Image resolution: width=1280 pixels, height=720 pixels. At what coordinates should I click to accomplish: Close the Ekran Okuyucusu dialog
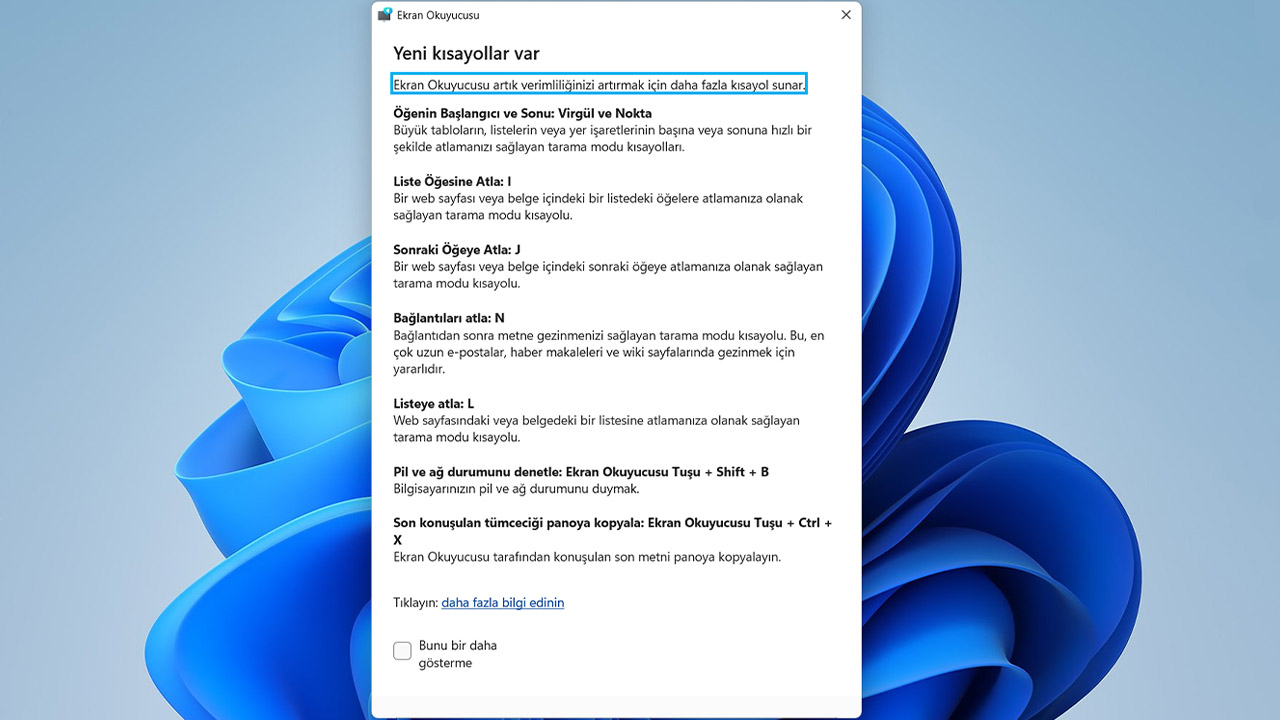846,15
